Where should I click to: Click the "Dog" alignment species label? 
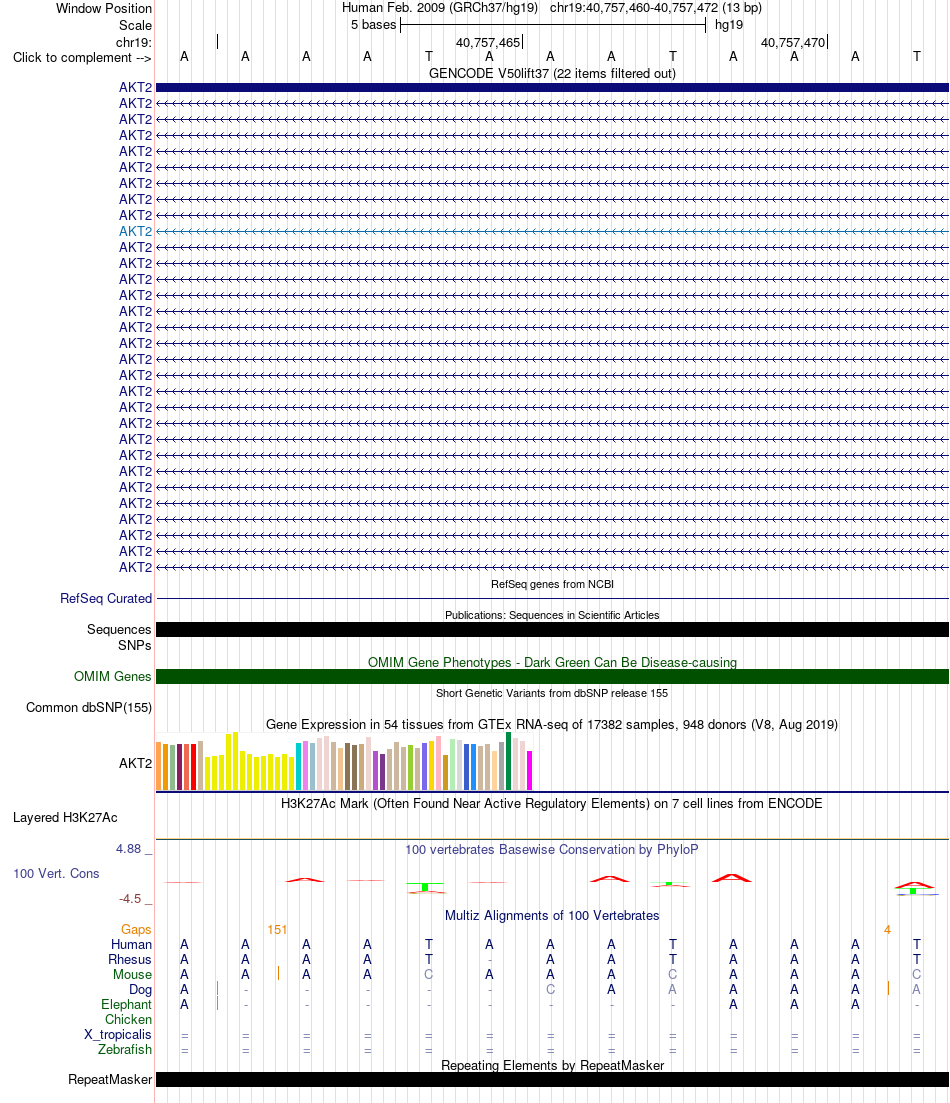point(140,990)
